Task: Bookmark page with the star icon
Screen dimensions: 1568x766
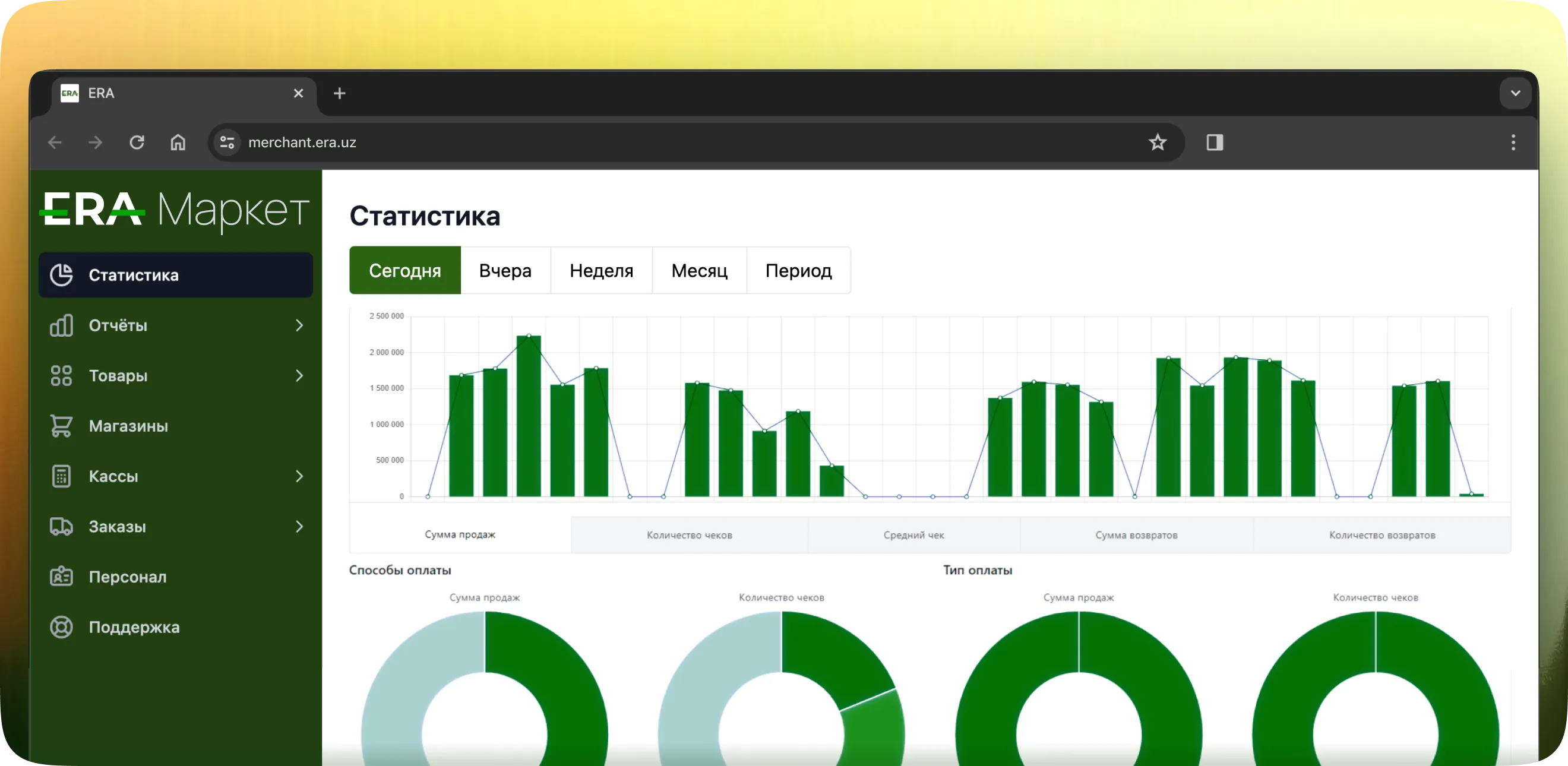Action: (1157, 143)
